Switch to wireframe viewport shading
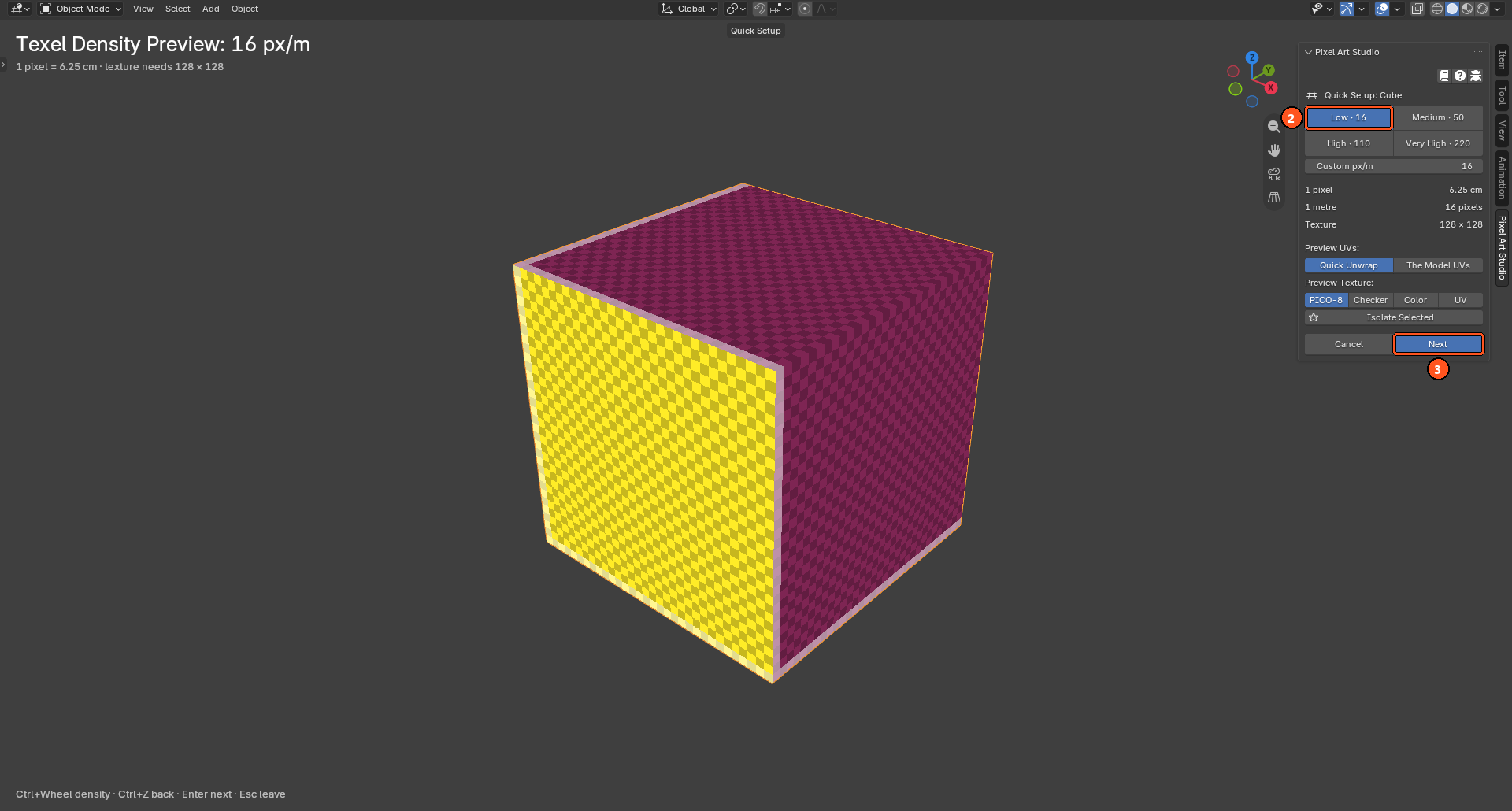This screenshot has height=811, width=1512. click(1437, 9)
